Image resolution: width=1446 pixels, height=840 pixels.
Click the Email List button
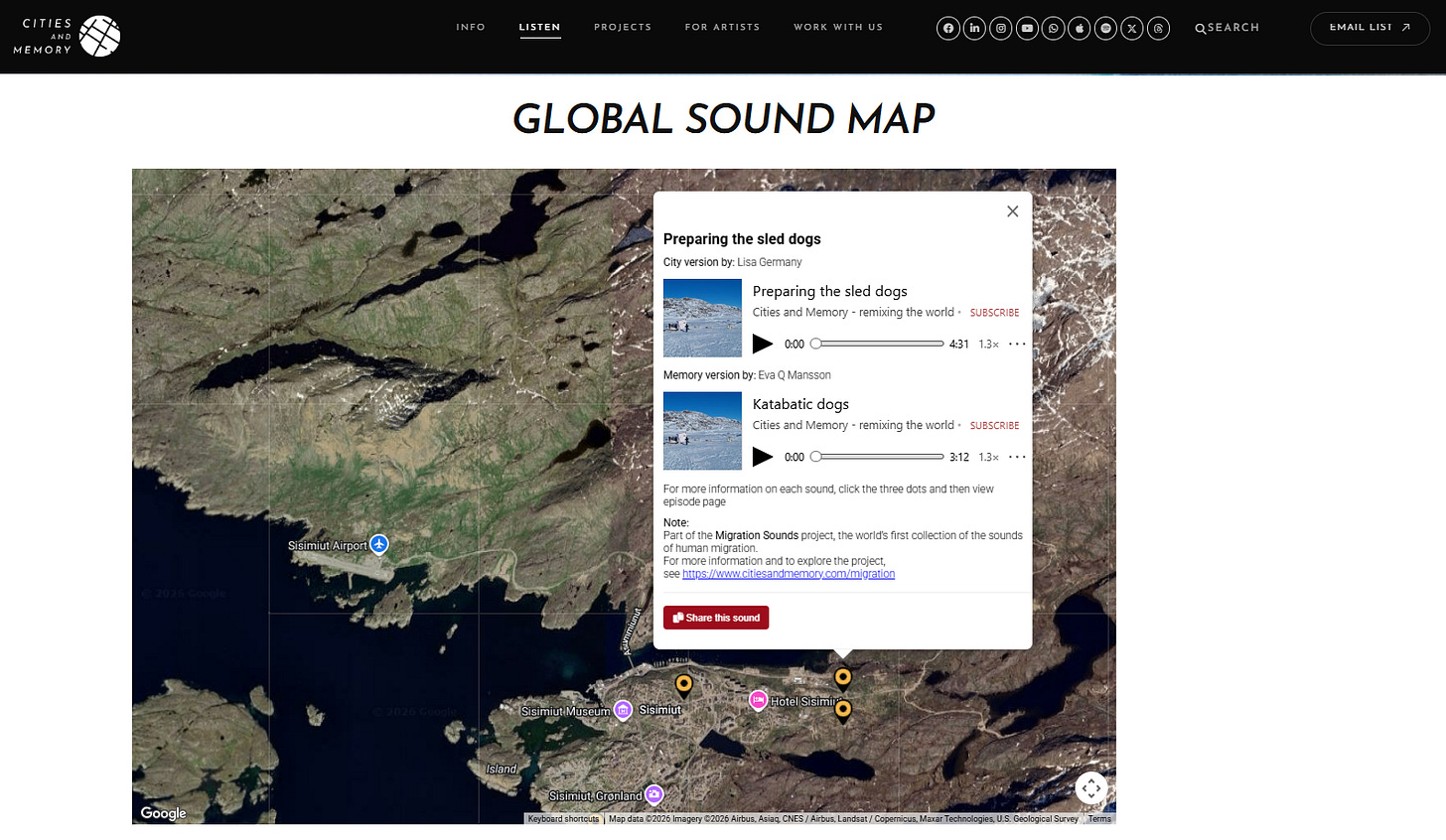click(1370, 28)
